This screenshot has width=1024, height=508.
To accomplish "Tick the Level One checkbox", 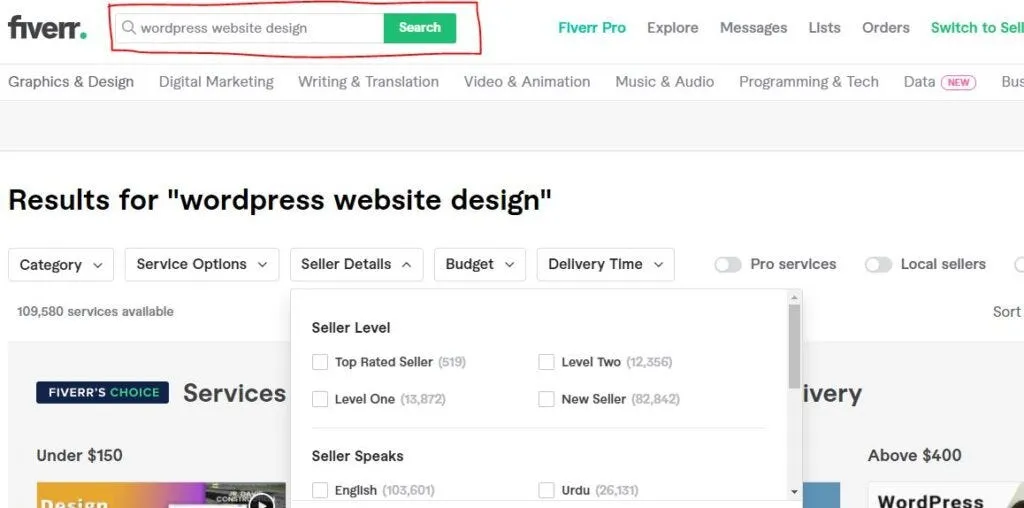I will pyautogui.click(x=320, y=399).
